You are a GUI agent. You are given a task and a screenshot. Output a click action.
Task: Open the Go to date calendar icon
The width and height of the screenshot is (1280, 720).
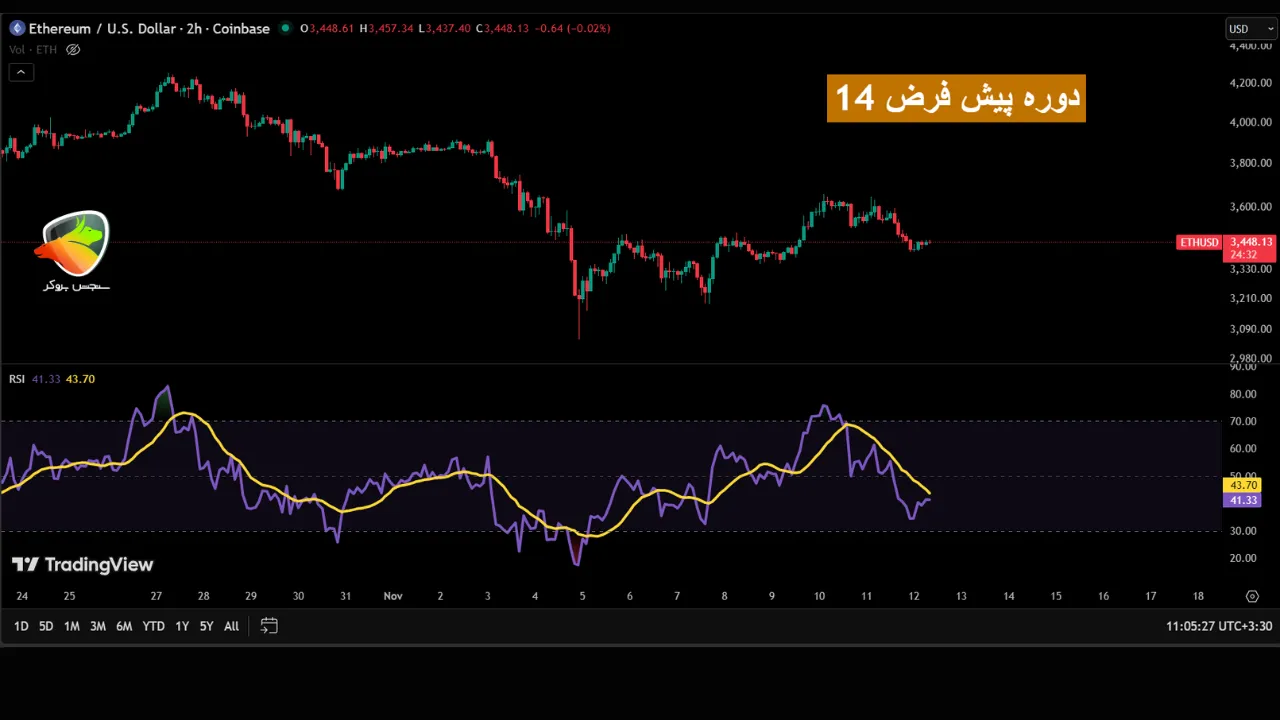[268, 626]
